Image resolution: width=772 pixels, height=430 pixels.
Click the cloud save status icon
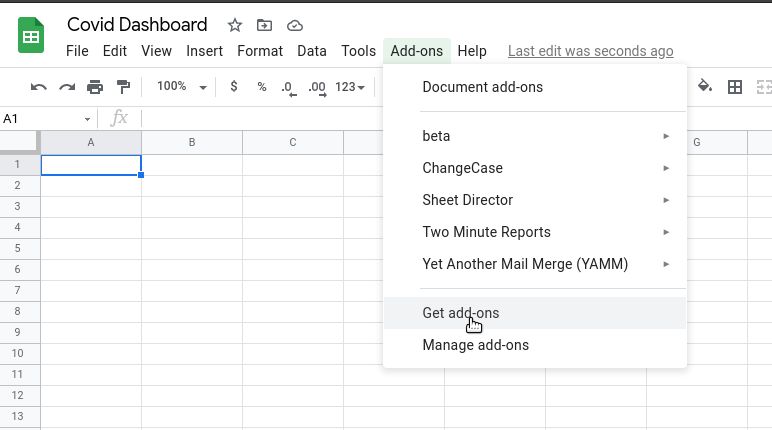tap(294, 26)
